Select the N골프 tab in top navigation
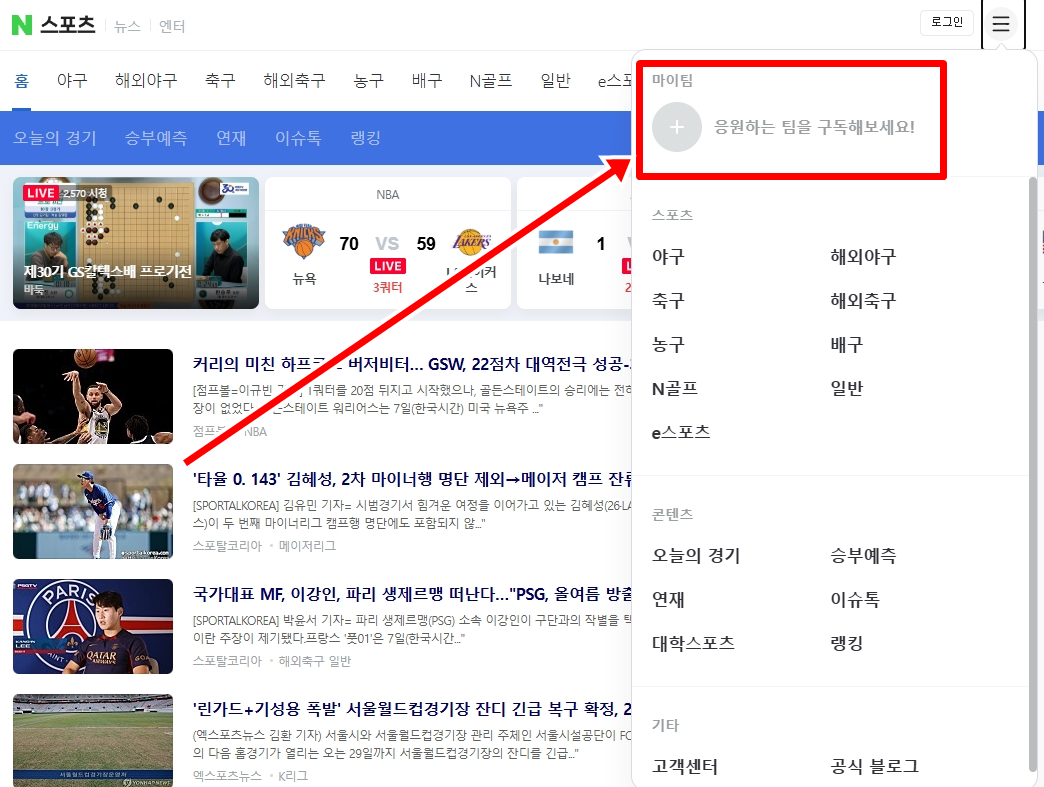Screen dimensions: 1044x787 click(491, 81)
